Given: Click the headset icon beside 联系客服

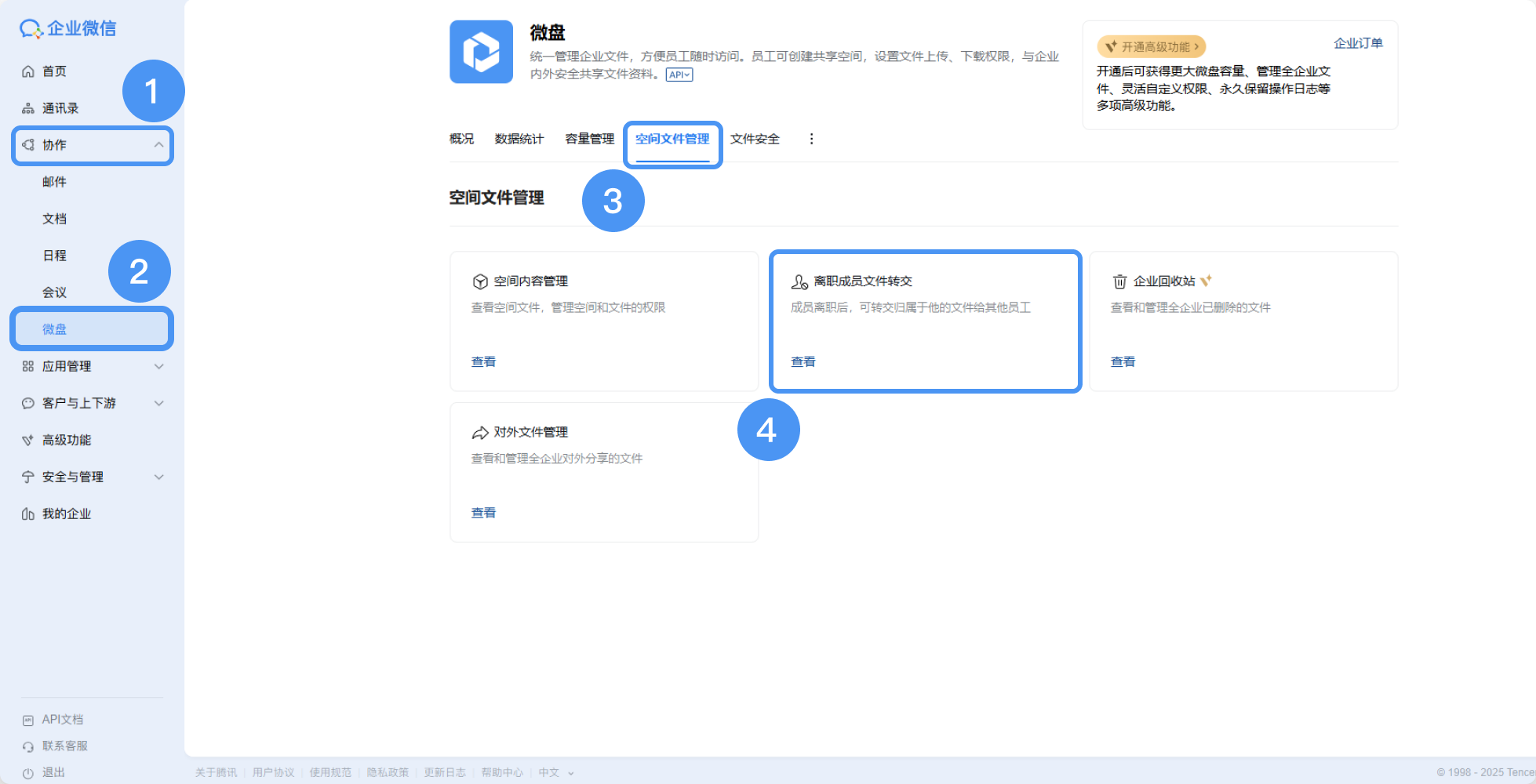Looking at the screenshot, I should (x=28, y=746).
